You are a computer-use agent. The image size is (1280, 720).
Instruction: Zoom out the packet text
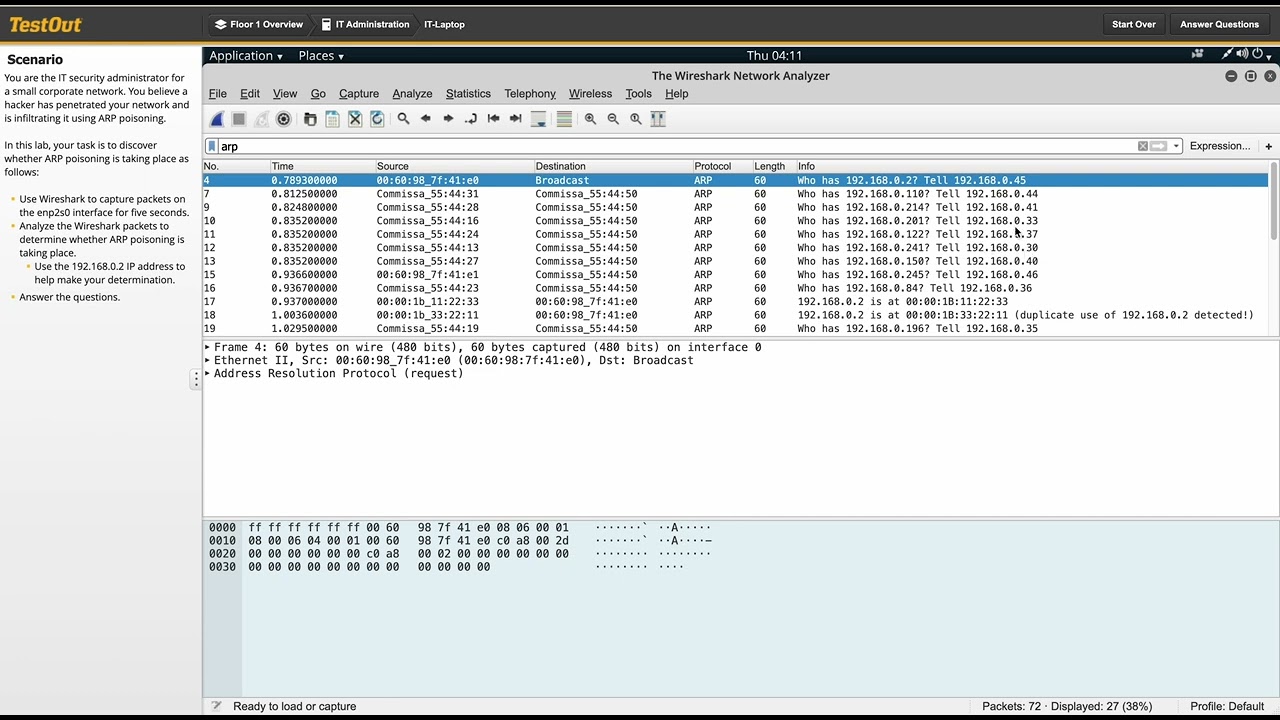[x=613, y=119]
